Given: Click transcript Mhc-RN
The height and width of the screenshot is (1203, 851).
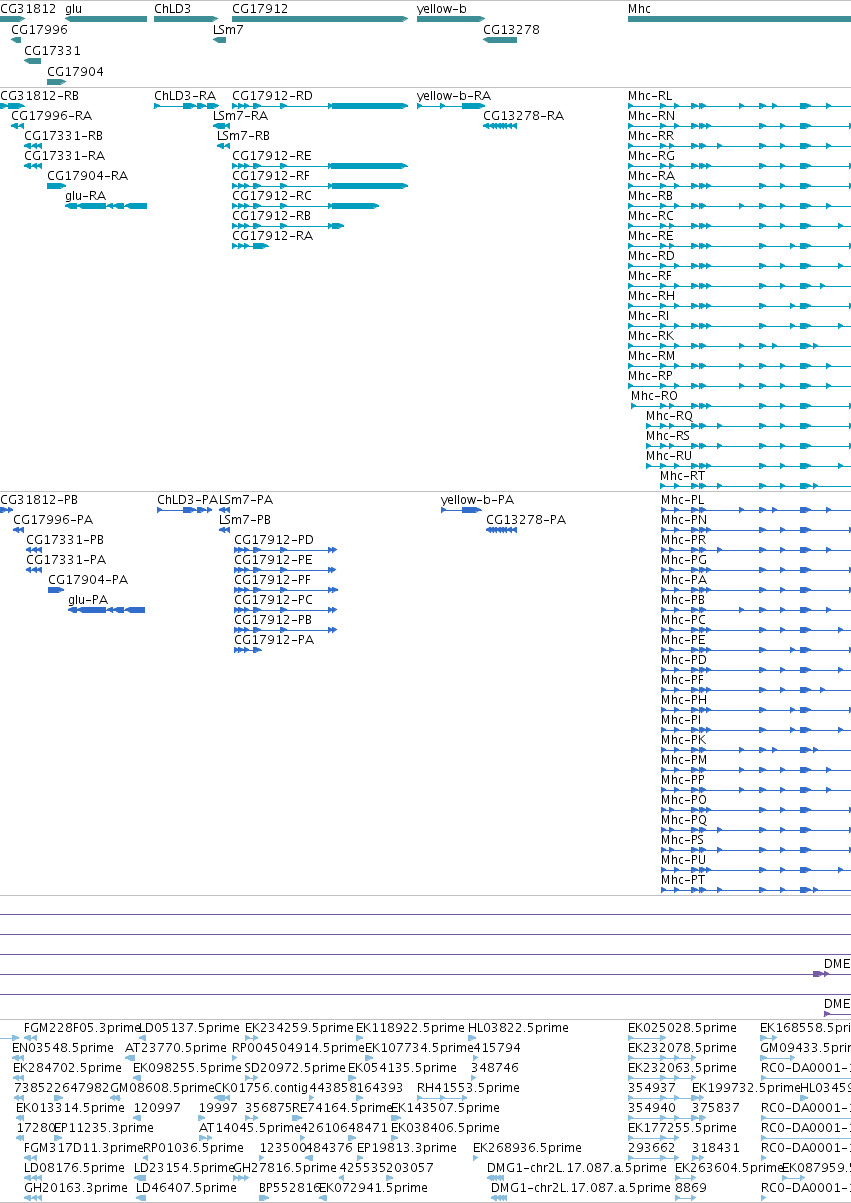Looking at the screenshot, I should point(651,116).
